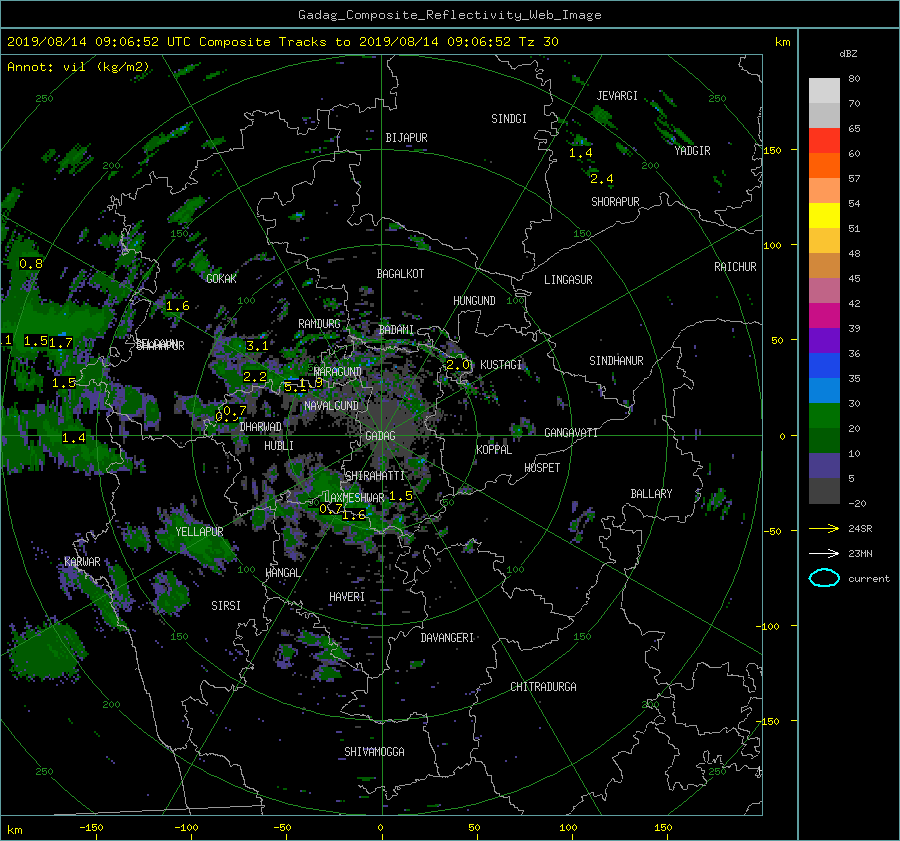
Task: Click the KARWAR city label
Action: pos(83,562)
